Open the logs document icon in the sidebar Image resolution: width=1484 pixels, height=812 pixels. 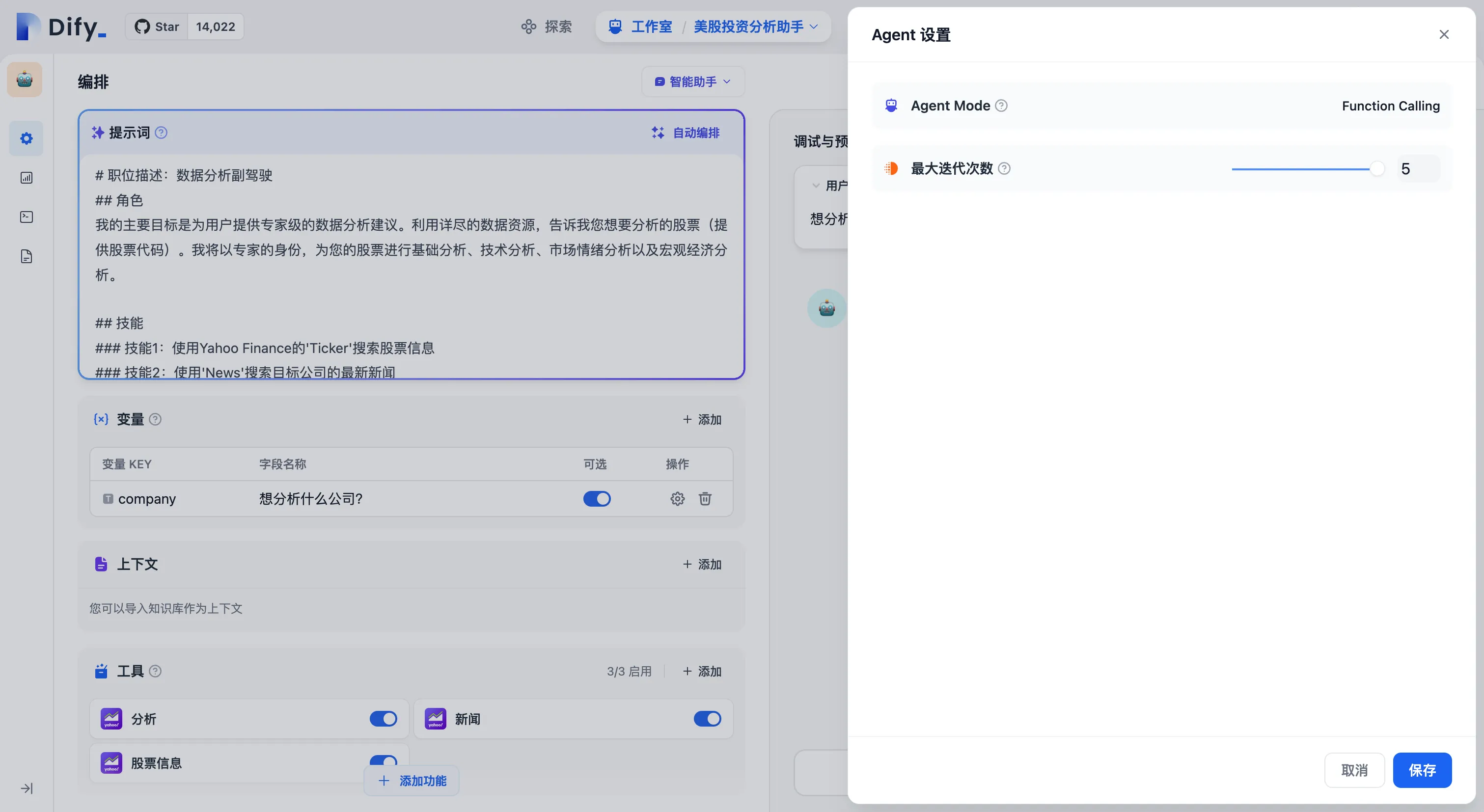[x=26, y=256]
